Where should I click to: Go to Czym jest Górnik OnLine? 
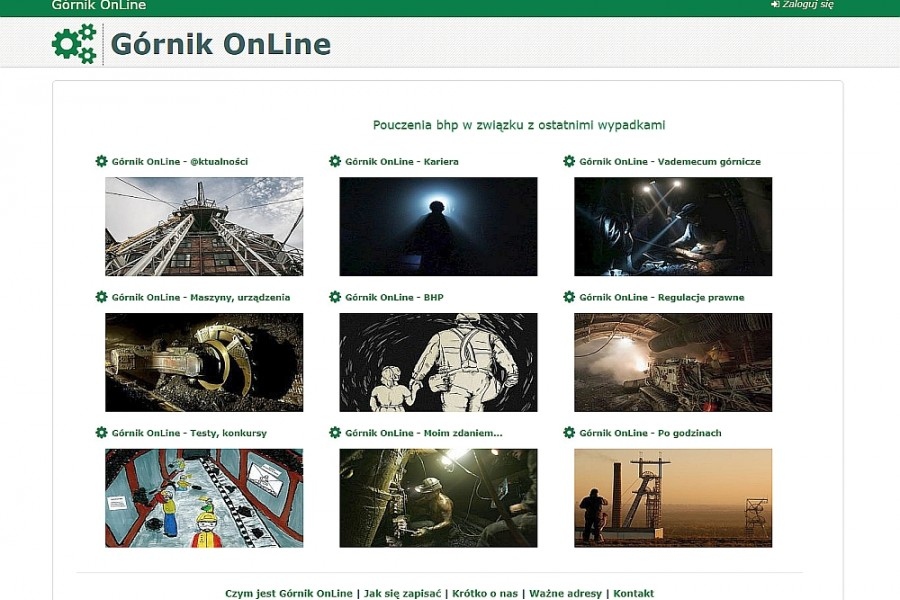coord(289,593)
